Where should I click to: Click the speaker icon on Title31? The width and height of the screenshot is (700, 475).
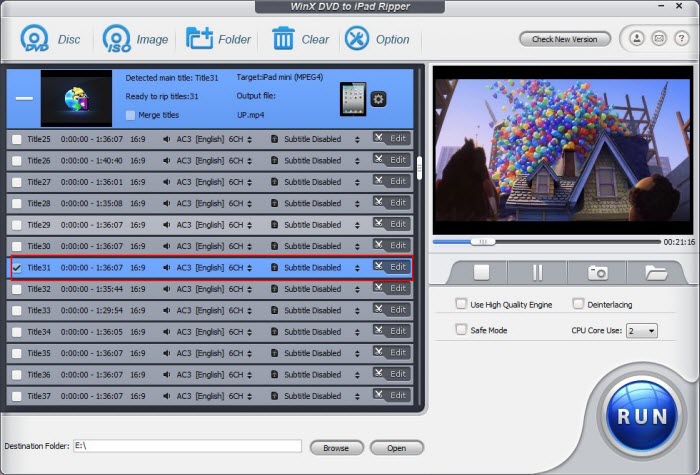[x=167, y=268]
